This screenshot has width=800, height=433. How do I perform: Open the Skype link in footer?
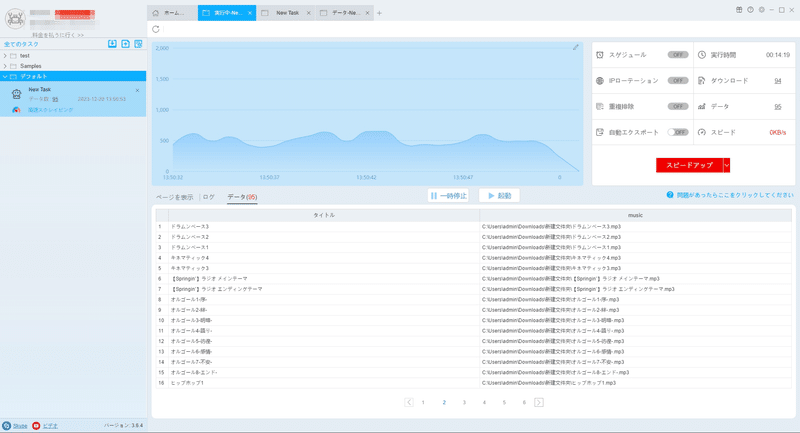coord(20,426)
